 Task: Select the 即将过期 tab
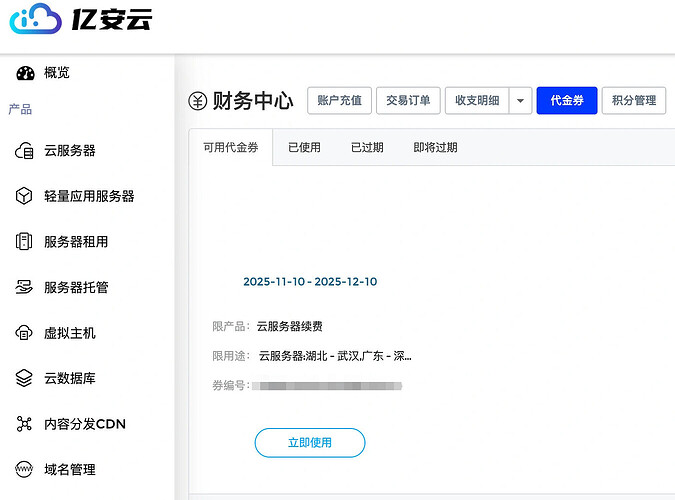435,147
